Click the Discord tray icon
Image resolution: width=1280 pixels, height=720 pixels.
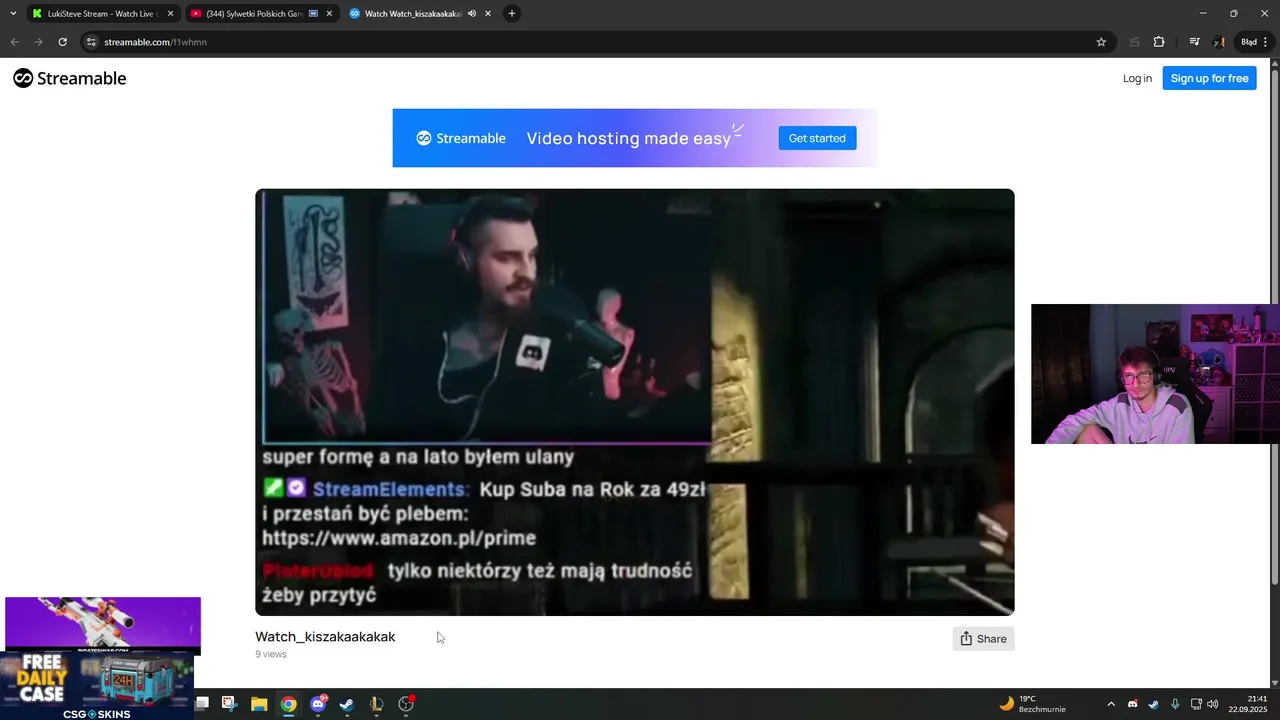pyautogui.click(x=1132, y=704)
